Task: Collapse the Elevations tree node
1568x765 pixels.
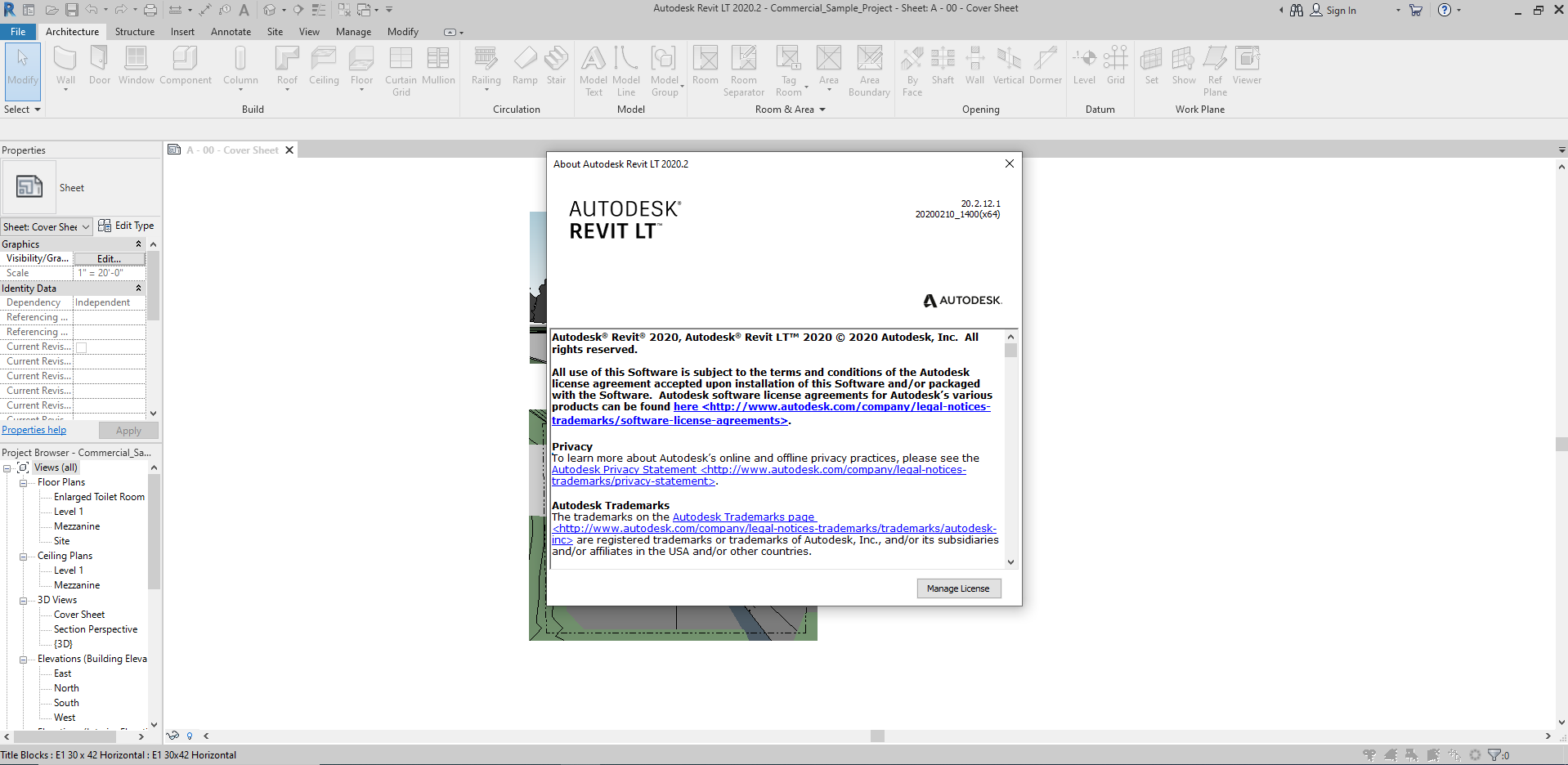Action: click(x=23, y=660)
